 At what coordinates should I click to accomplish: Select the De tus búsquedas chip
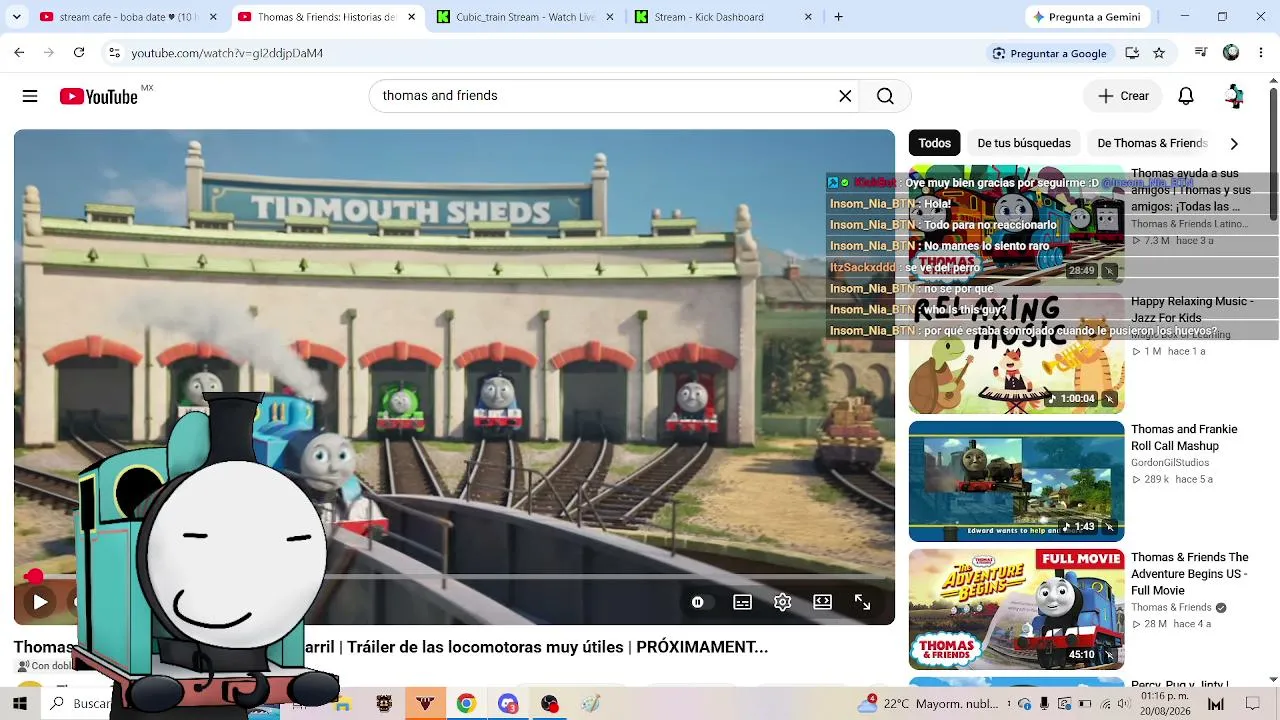1024,143
